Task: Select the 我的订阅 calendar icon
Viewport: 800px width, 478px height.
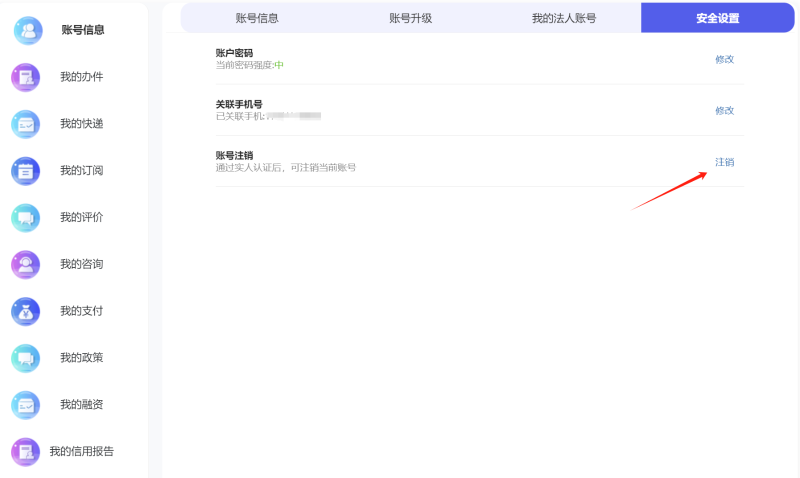Action: 26,171
